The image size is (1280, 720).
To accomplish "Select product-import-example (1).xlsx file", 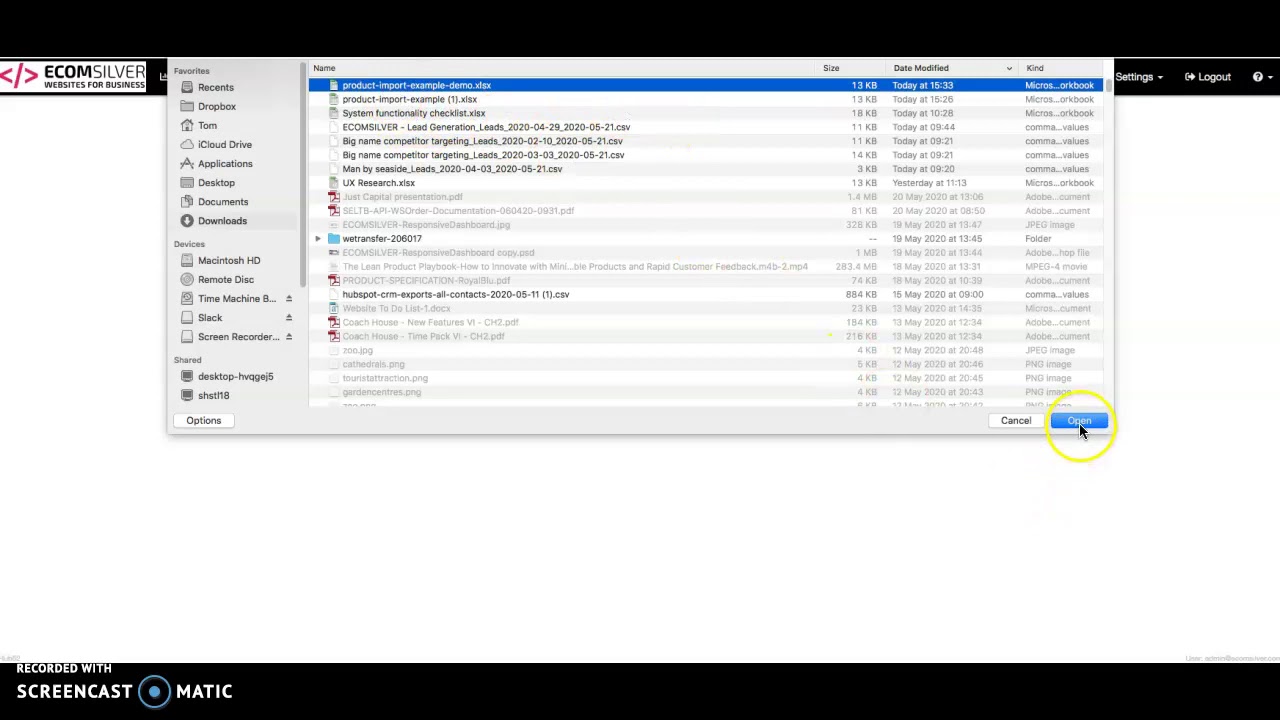I will pyautogui.click(x=705, y=99).
